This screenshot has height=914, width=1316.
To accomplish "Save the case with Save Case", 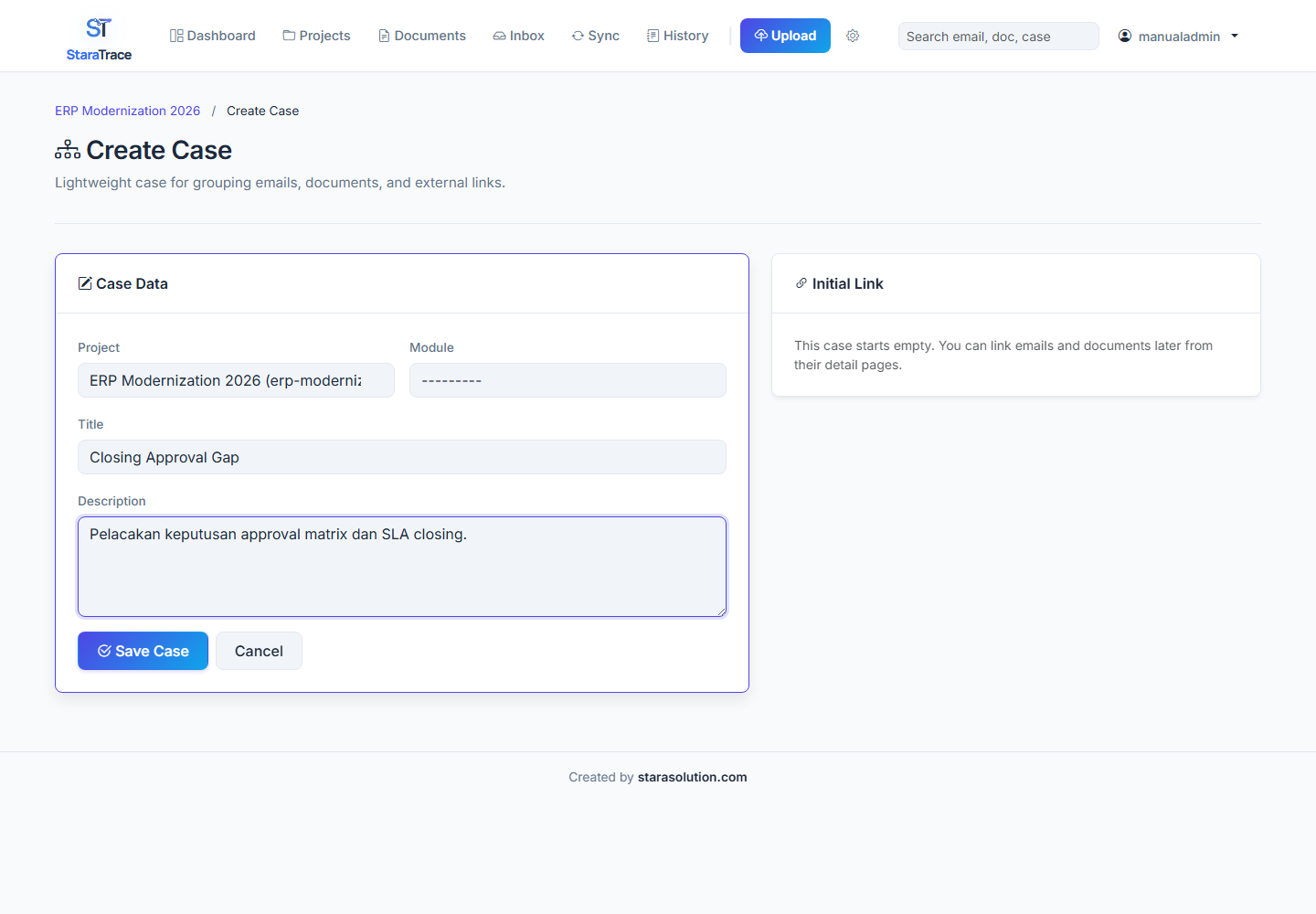I will click(143, 651).
